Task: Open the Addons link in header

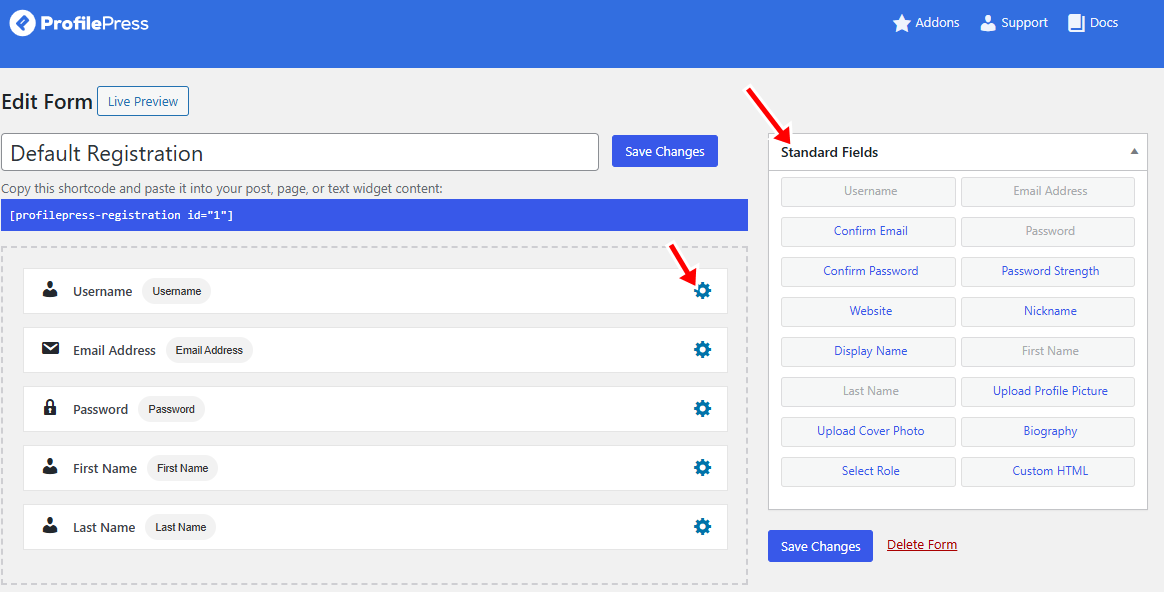Action: coord(926,23)
